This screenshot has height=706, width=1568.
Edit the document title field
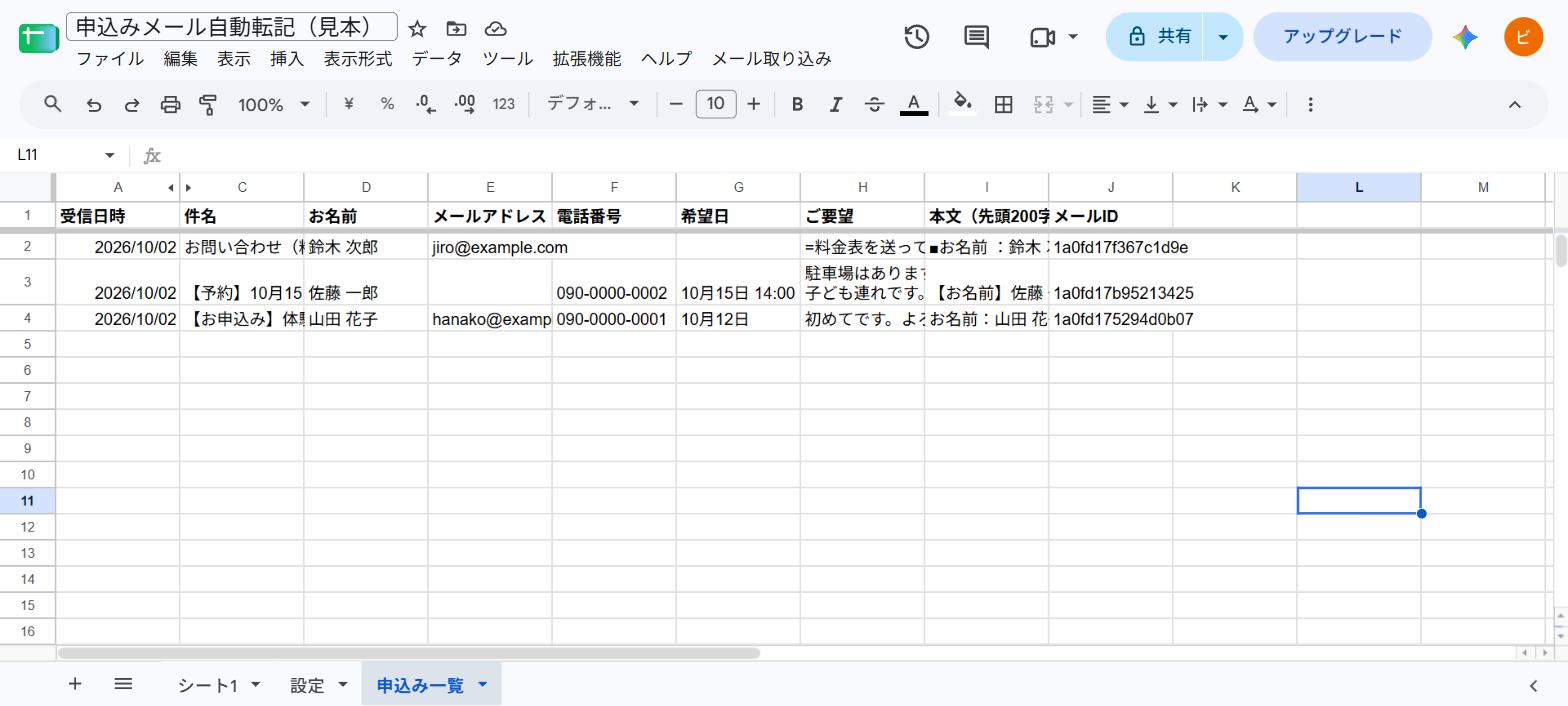click(x=232, y=26)
